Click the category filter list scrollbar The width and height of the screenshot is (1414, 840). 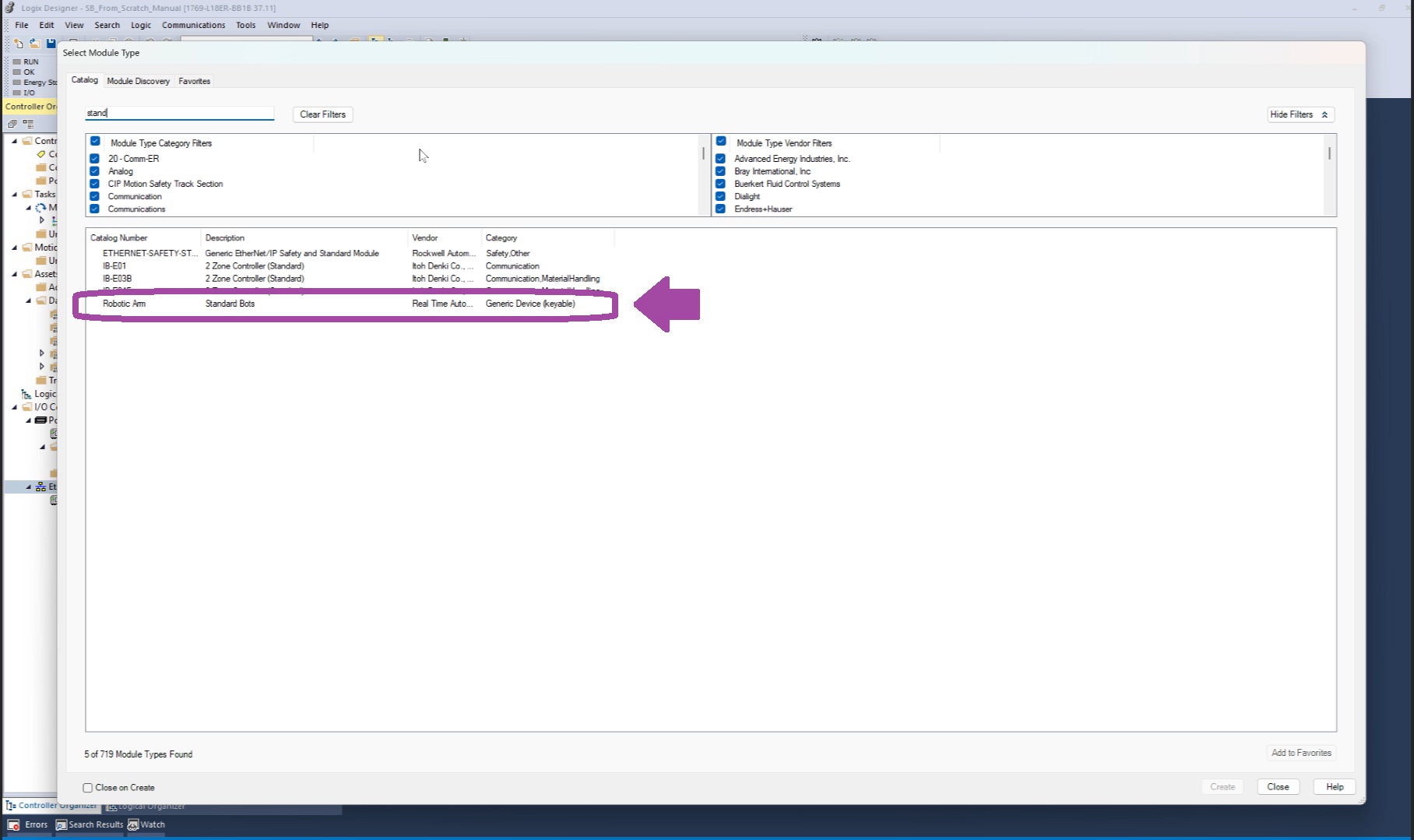[x=704, y=154]
